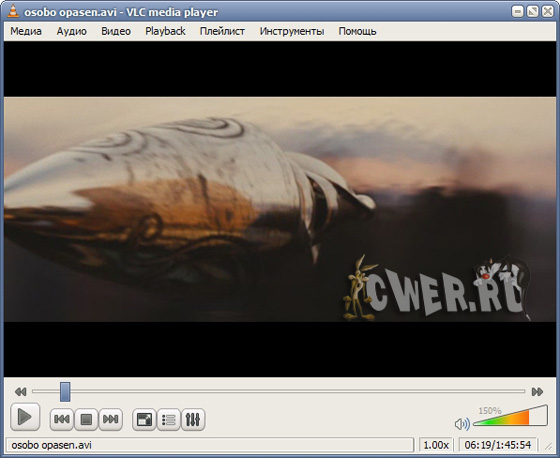Expand the Инструменты menu
The height and width of the screenshot is (458, 560).
tap(292, 31)
